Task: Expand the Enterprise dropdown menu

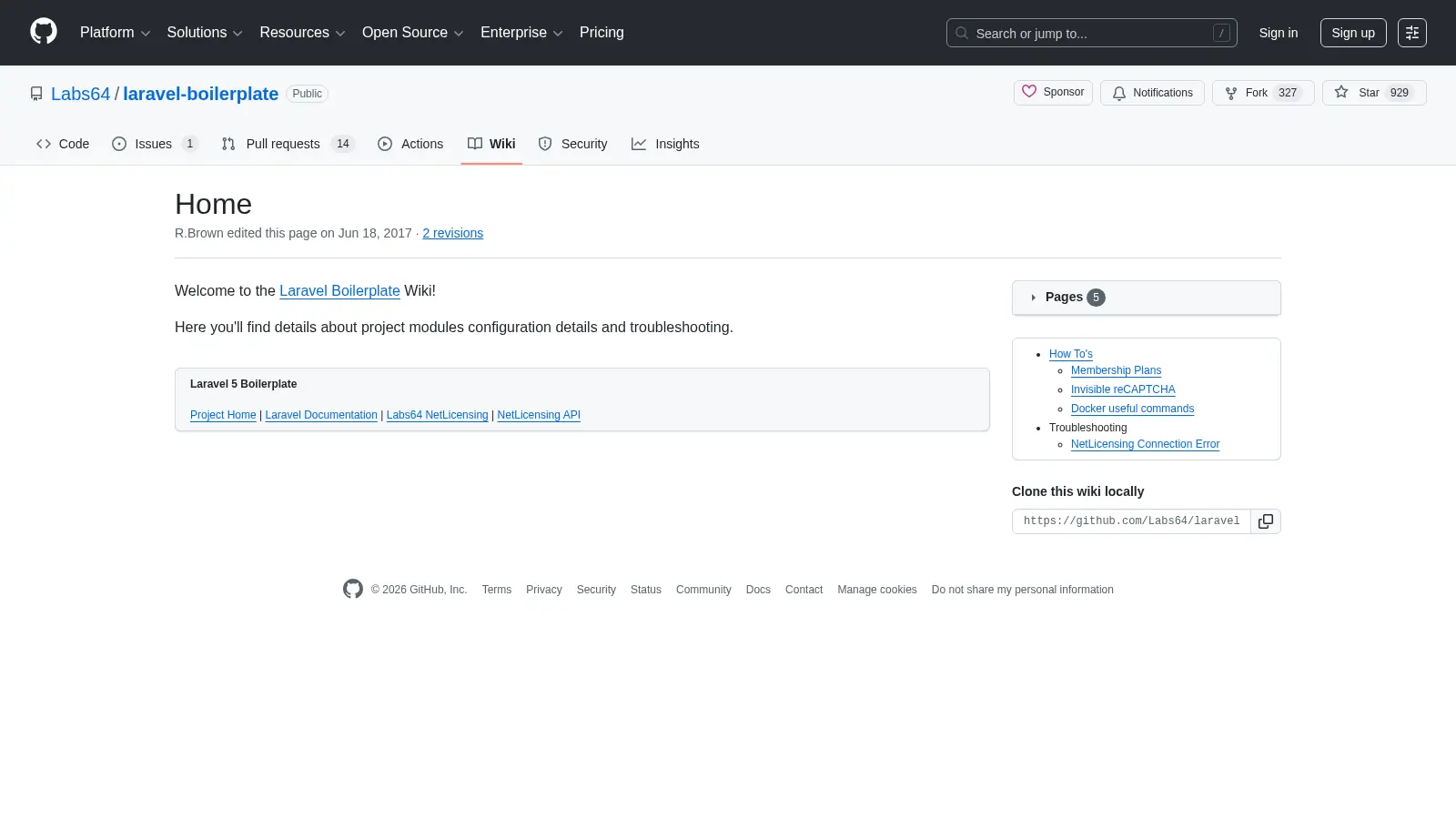Action: [x=521, y=33]
